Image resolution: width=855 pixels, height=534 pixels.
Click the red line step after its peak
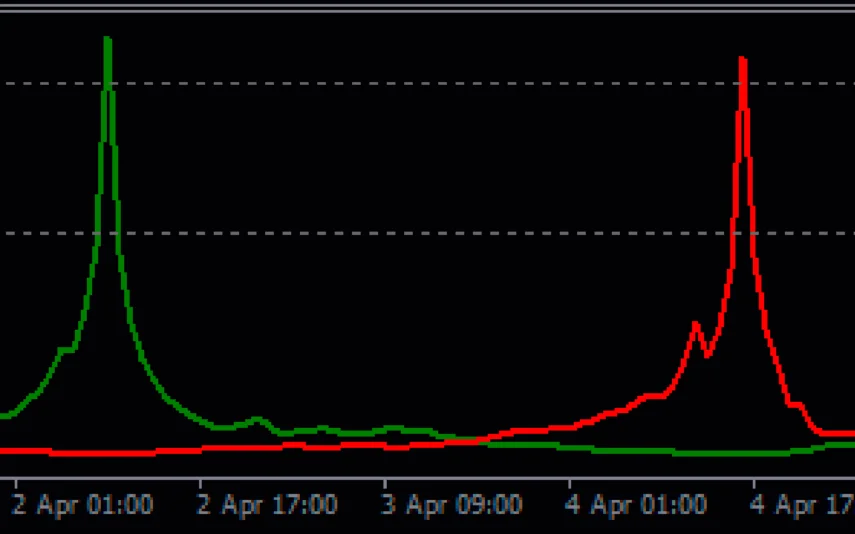coord(797,405)
